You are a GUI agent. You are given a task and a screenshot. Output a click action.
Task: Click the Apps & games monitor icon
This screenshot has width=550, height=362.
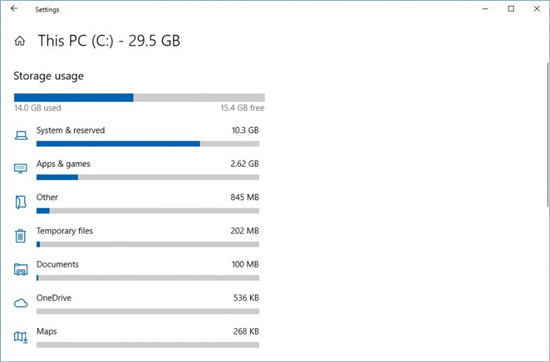(21, 168)
